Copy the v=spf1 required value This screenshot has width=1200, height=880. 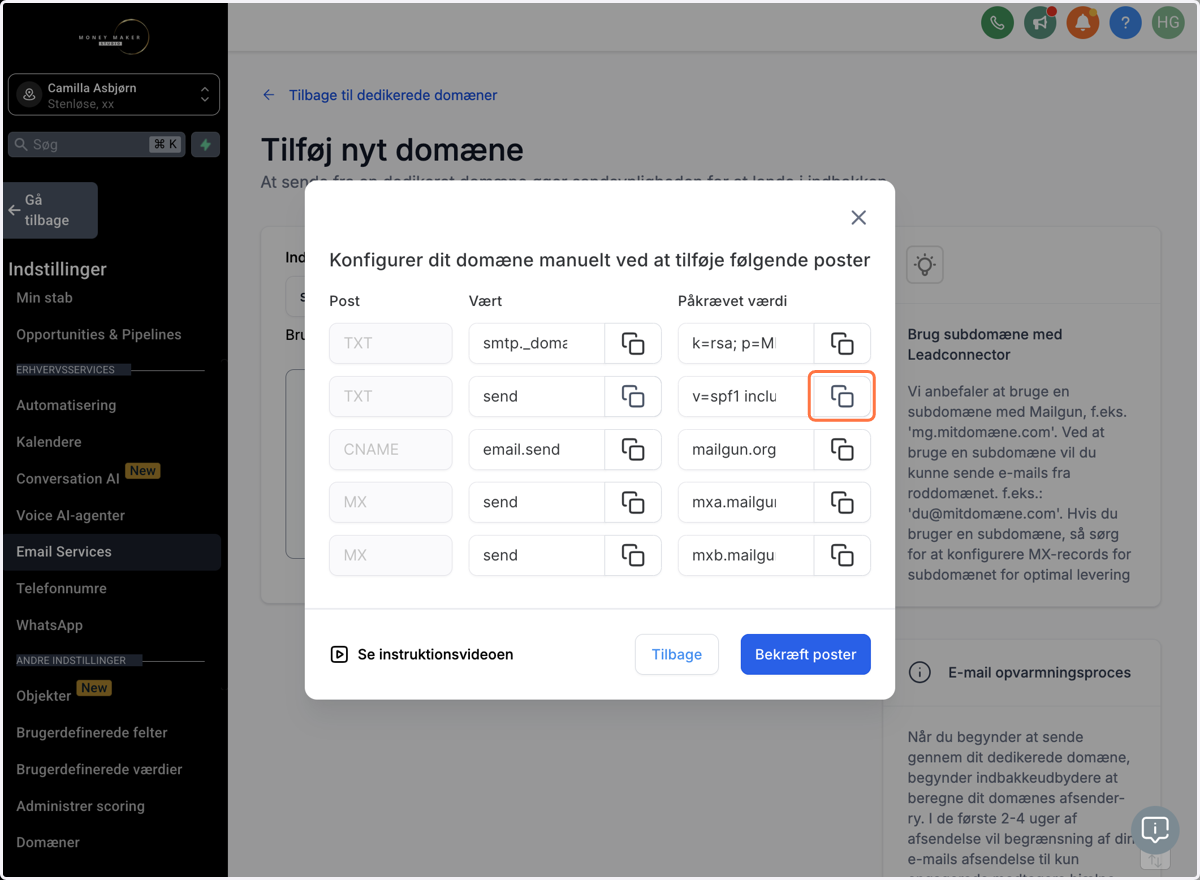pos(842,396)
